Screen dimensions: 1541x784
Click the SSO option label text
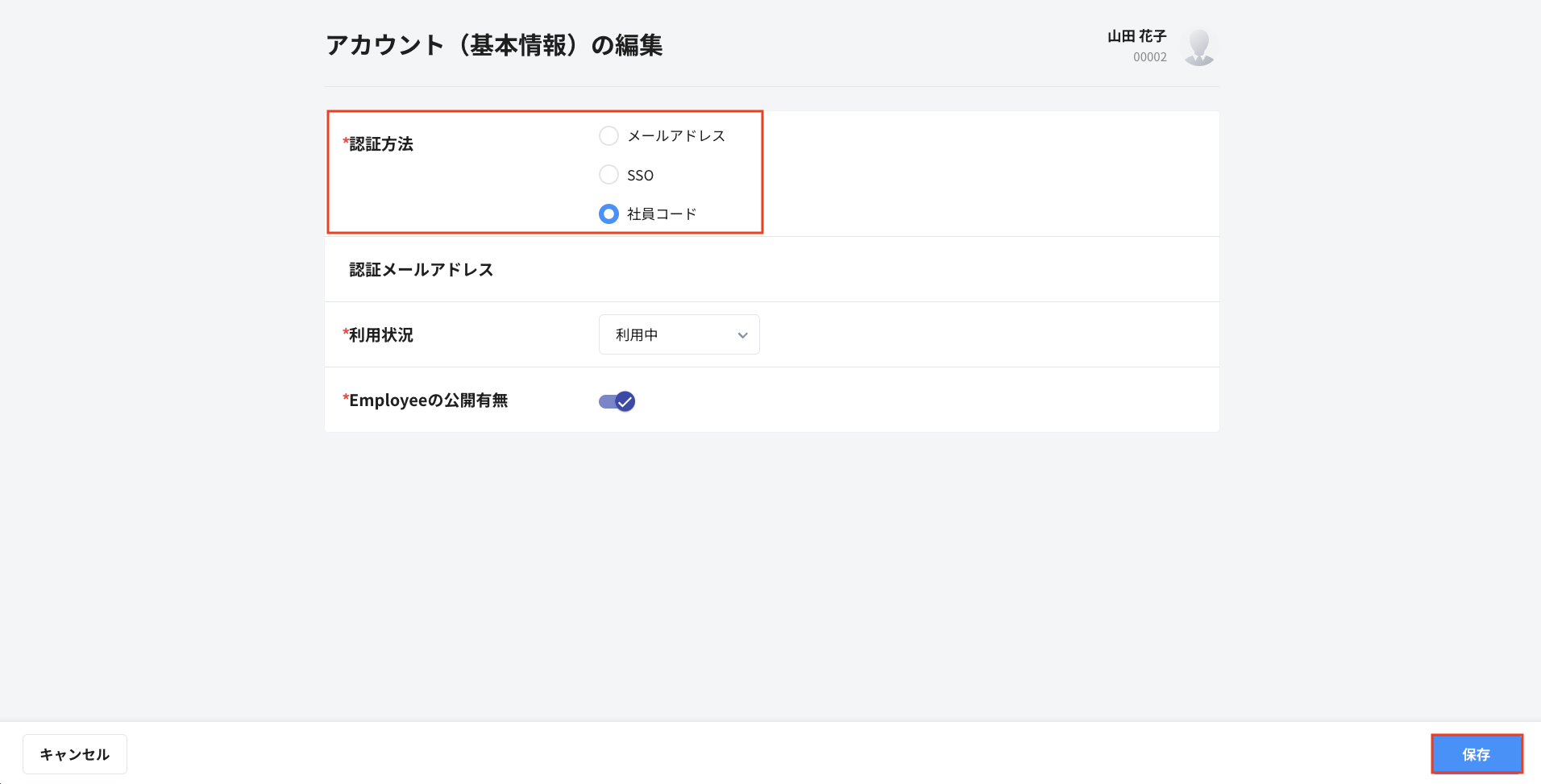[640, 176]
